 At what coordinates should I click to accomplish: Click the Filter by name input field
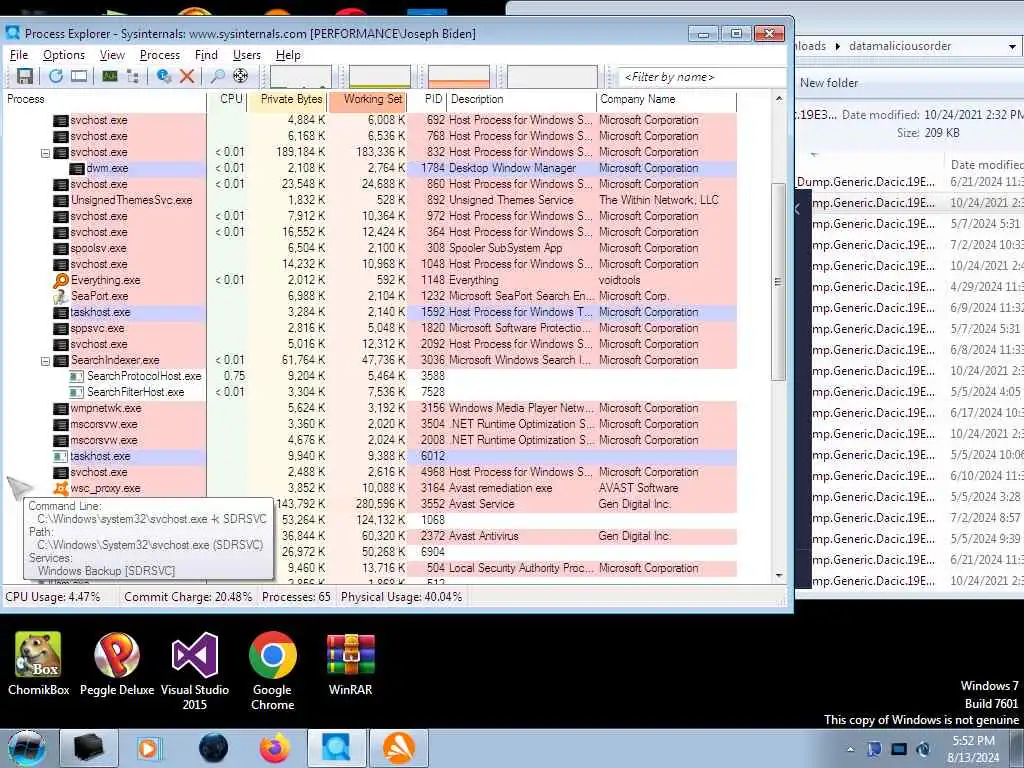coord(701,77)
